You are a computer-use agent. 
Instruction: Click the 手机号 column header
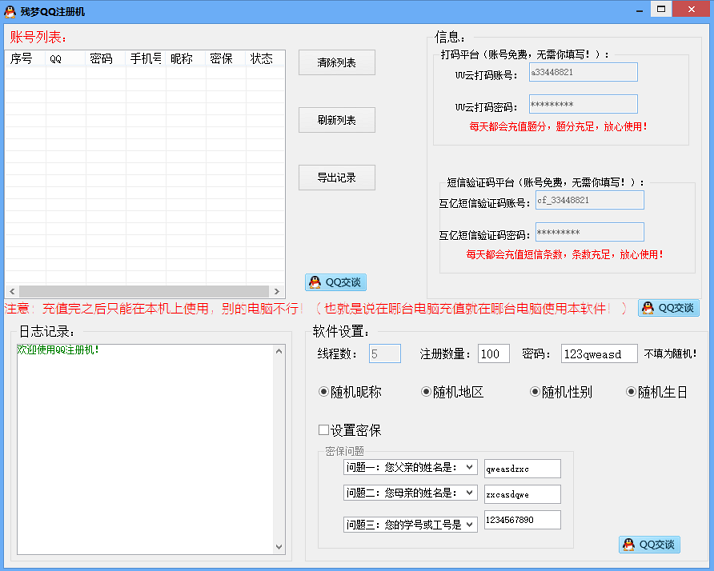coord(146,58)
